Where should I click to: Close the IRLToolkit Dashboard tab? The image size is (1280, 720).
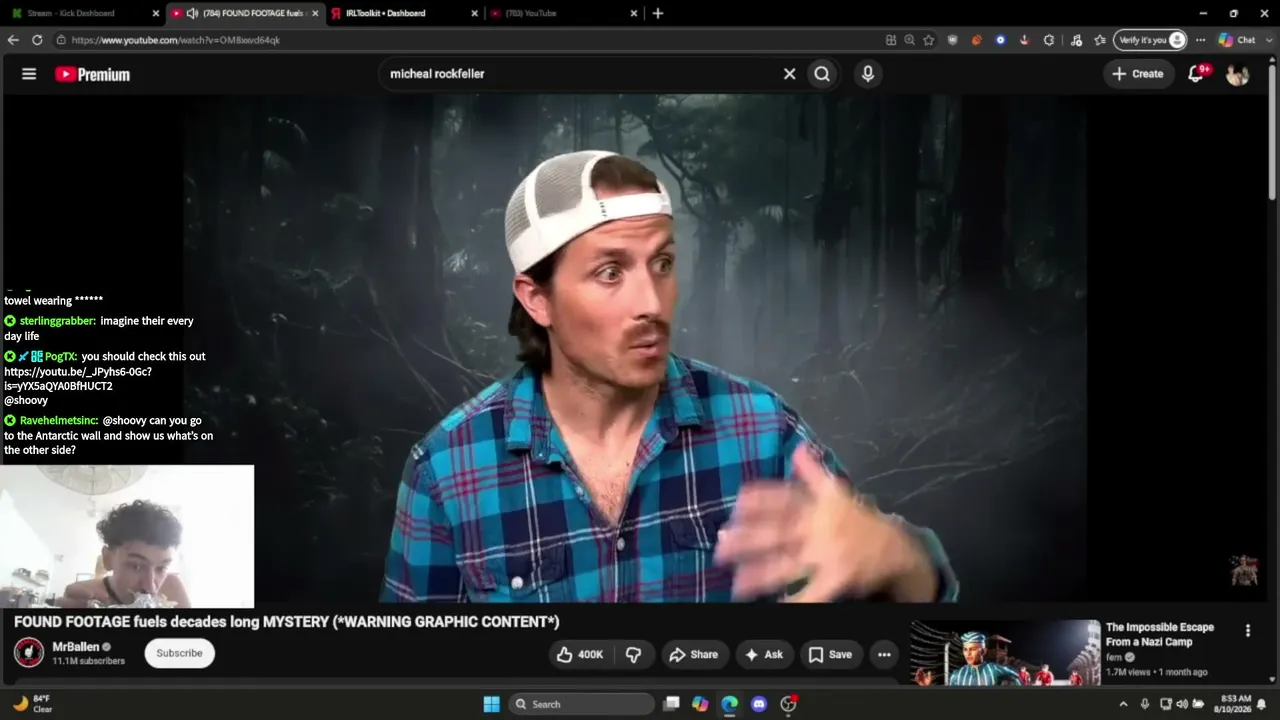[474, 13]
